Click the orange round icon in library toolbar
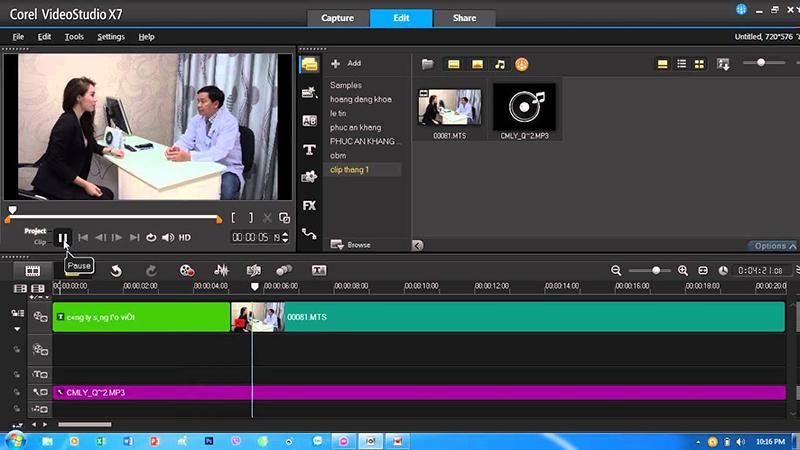The width and height of the screenshot is (800, 450). tap(521, 64)
